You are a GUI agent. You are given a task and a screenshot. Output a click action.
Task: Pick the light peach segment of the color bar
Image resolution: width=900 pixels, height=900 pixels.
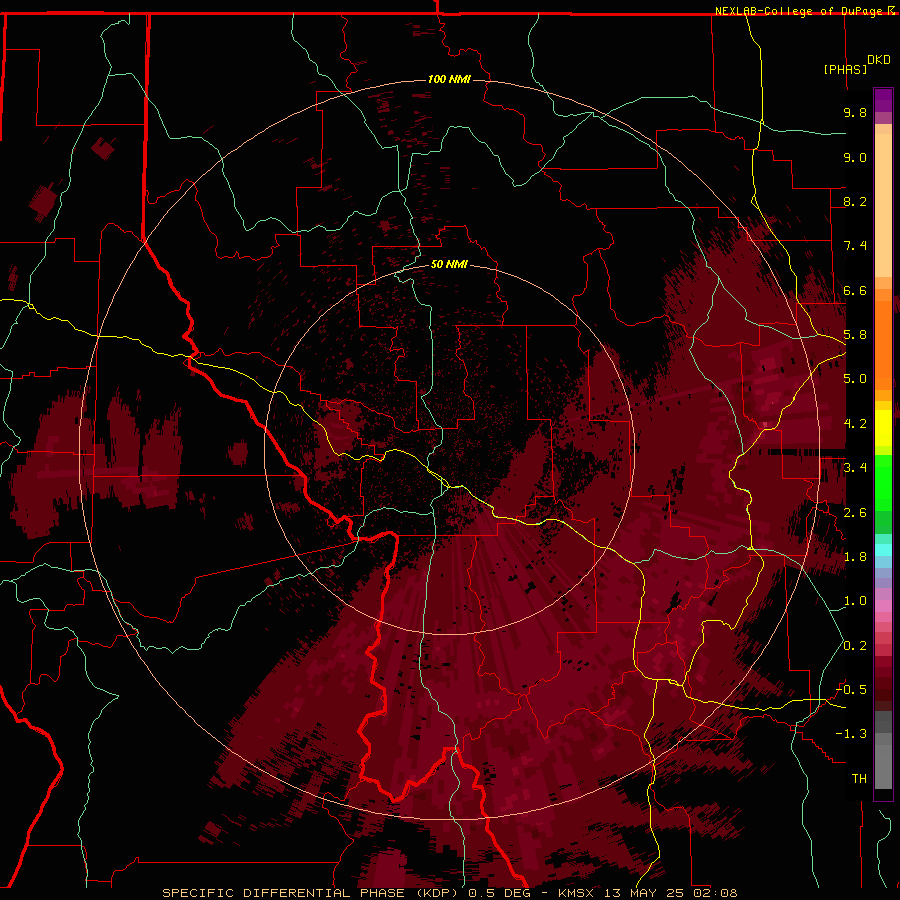883,205
